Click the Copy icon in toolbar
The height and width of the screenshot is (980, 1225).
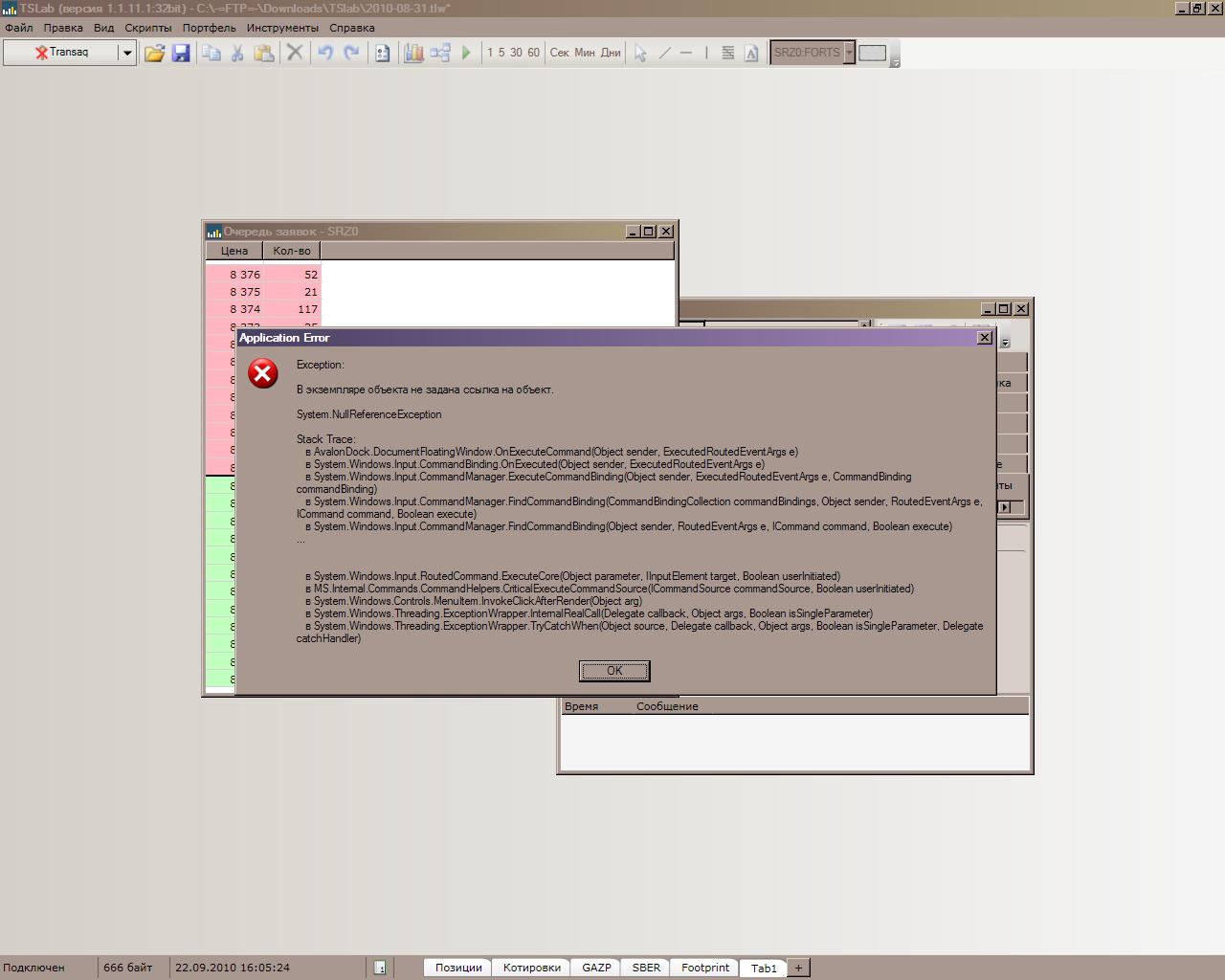click(x=212, y=53)
